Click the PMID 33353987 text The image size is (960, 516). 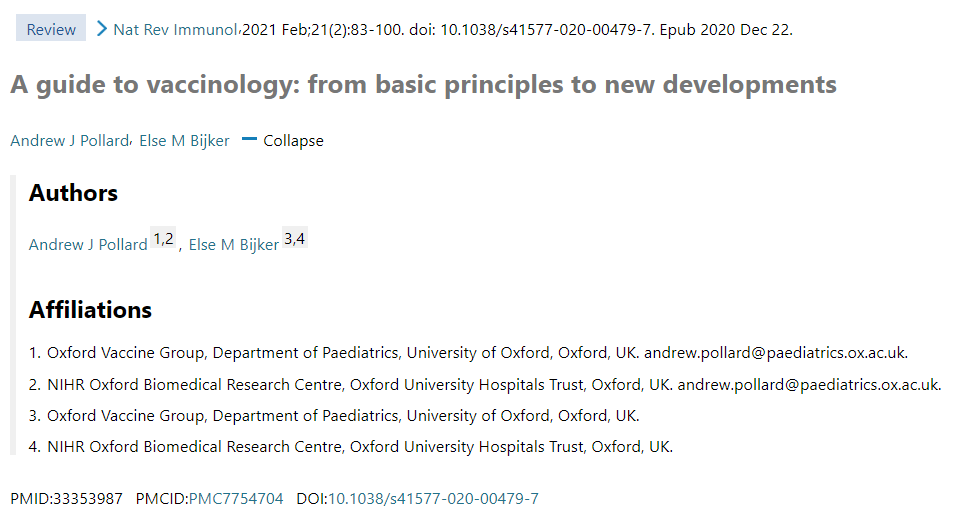pos(66,498)
